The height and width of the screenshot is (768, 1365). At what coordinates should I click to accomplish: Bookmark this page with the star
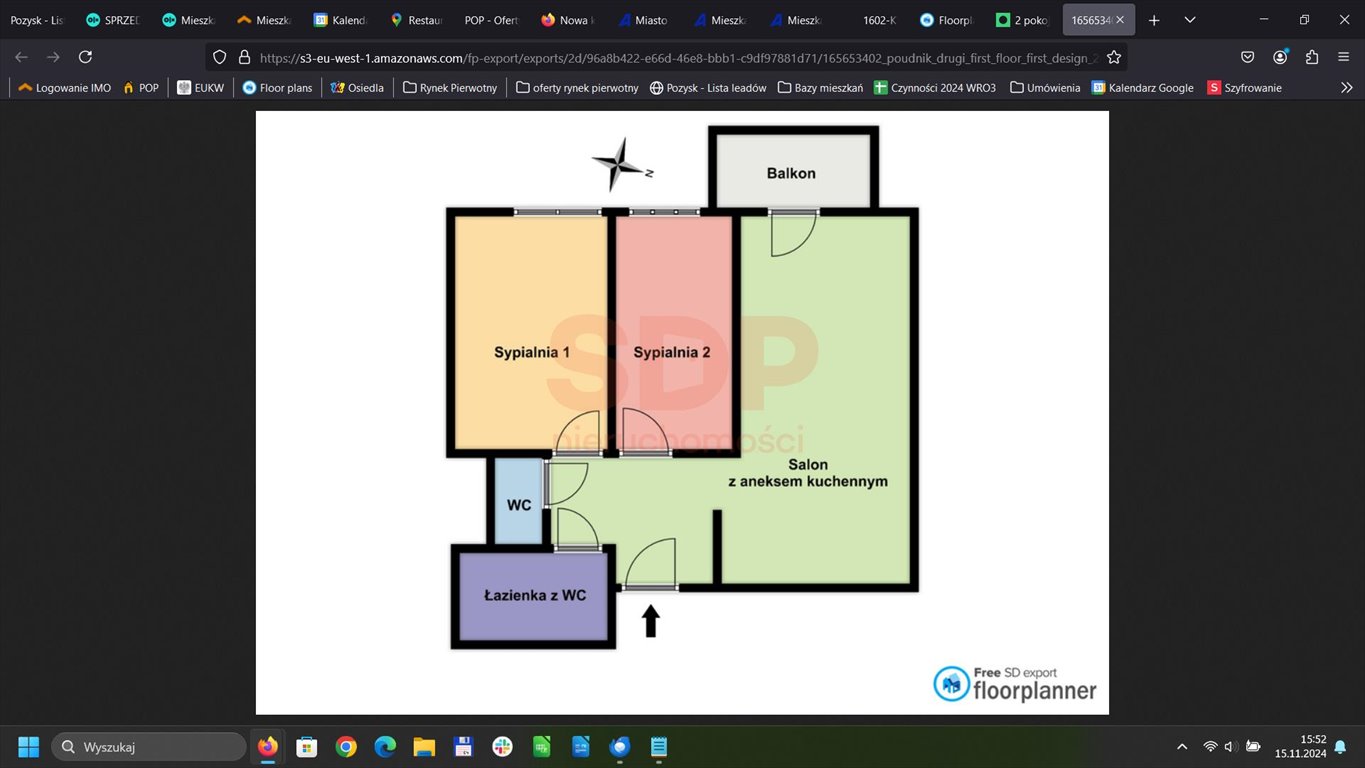tap(1114, 57)
